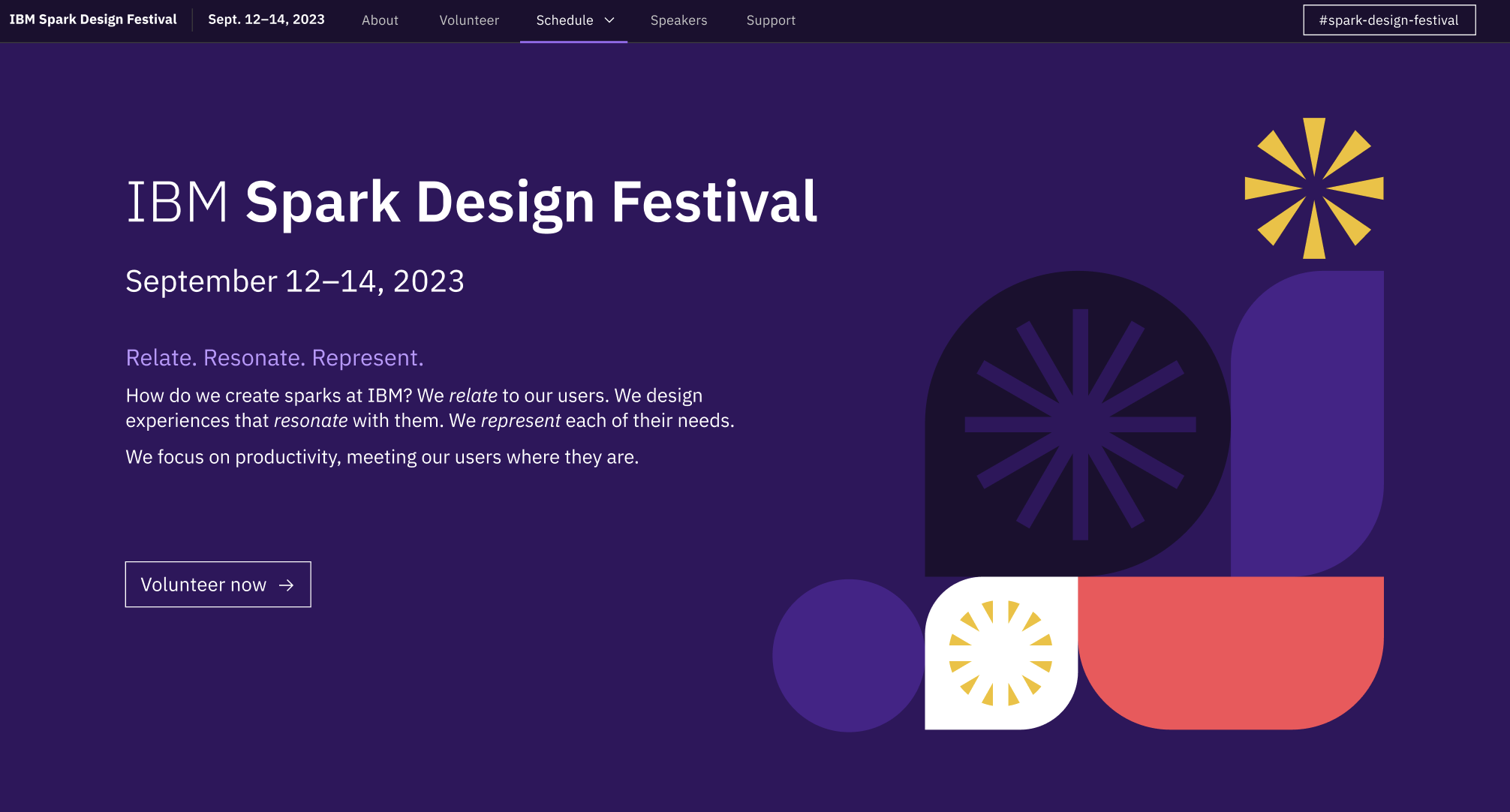The image size is (1510, 812).
Task: Expand the Schedule dropdown chevron
Action: 609,20
